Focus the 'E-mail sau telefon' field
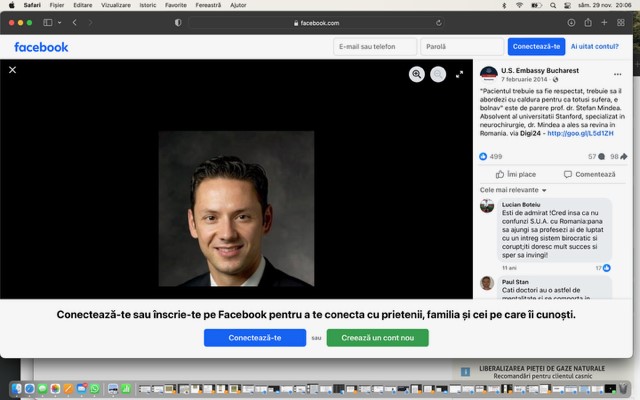Screen dimensions: 640x400 pyautogui.click(x=375, y=47)
